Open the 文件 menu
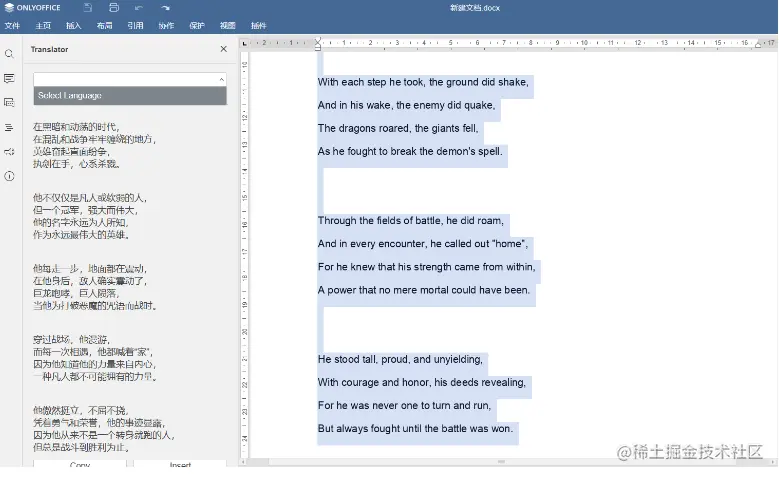 [x=12, y=25]
